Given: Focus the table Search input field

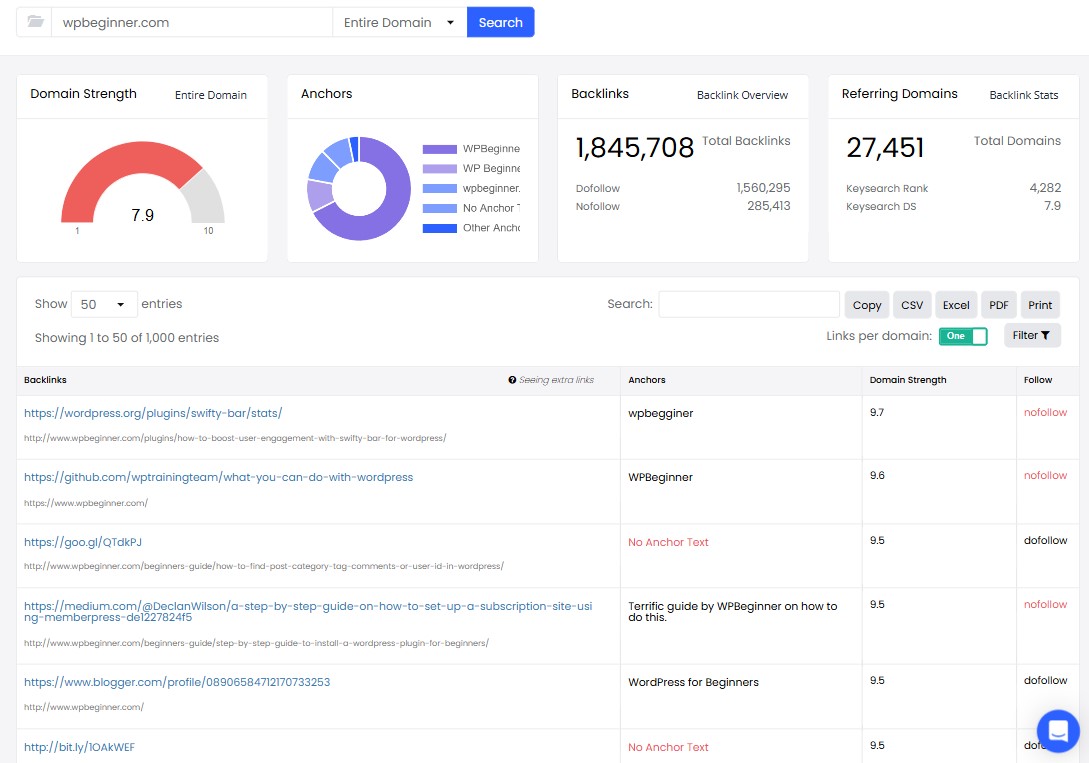Looking at the screenshot, I should (x=749, y=304).
